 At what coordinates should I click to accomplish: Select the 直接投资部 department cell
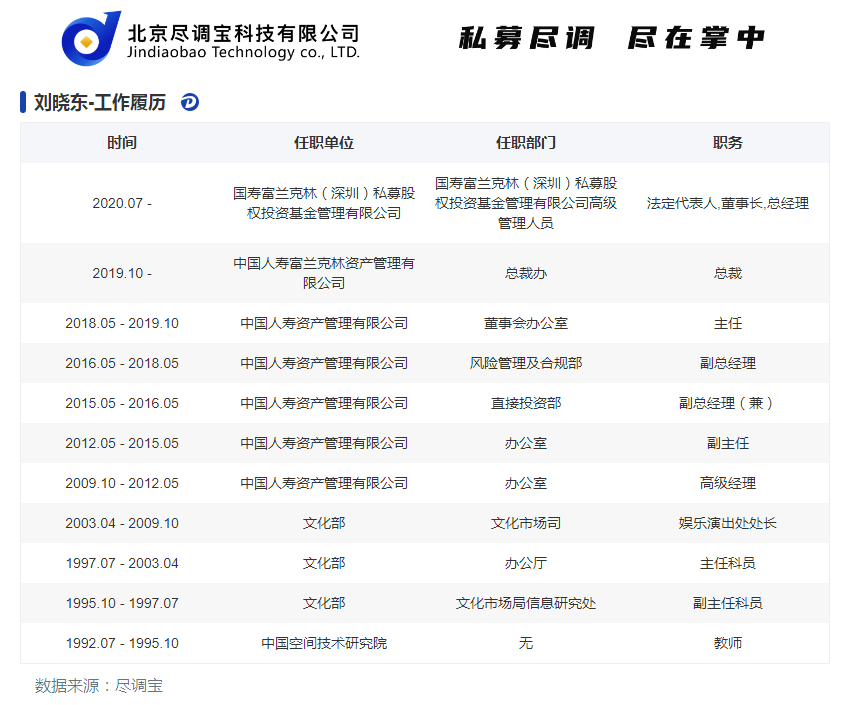tap(526, 403)
